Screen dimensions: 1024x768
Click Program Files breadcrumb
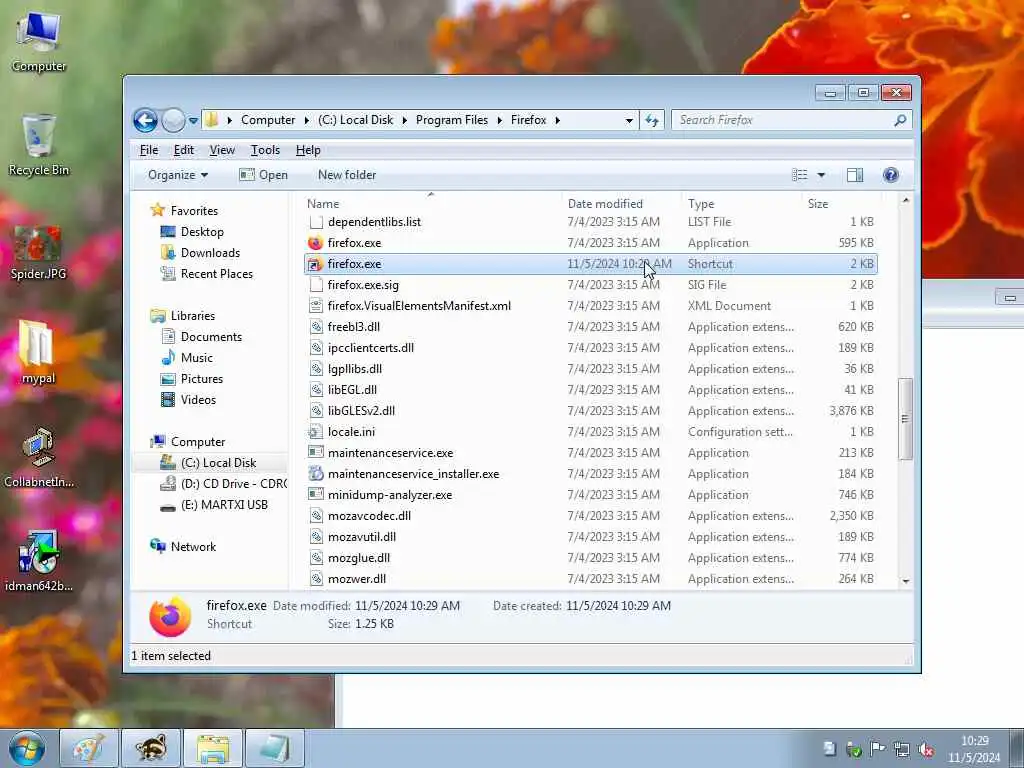(452, 120)
